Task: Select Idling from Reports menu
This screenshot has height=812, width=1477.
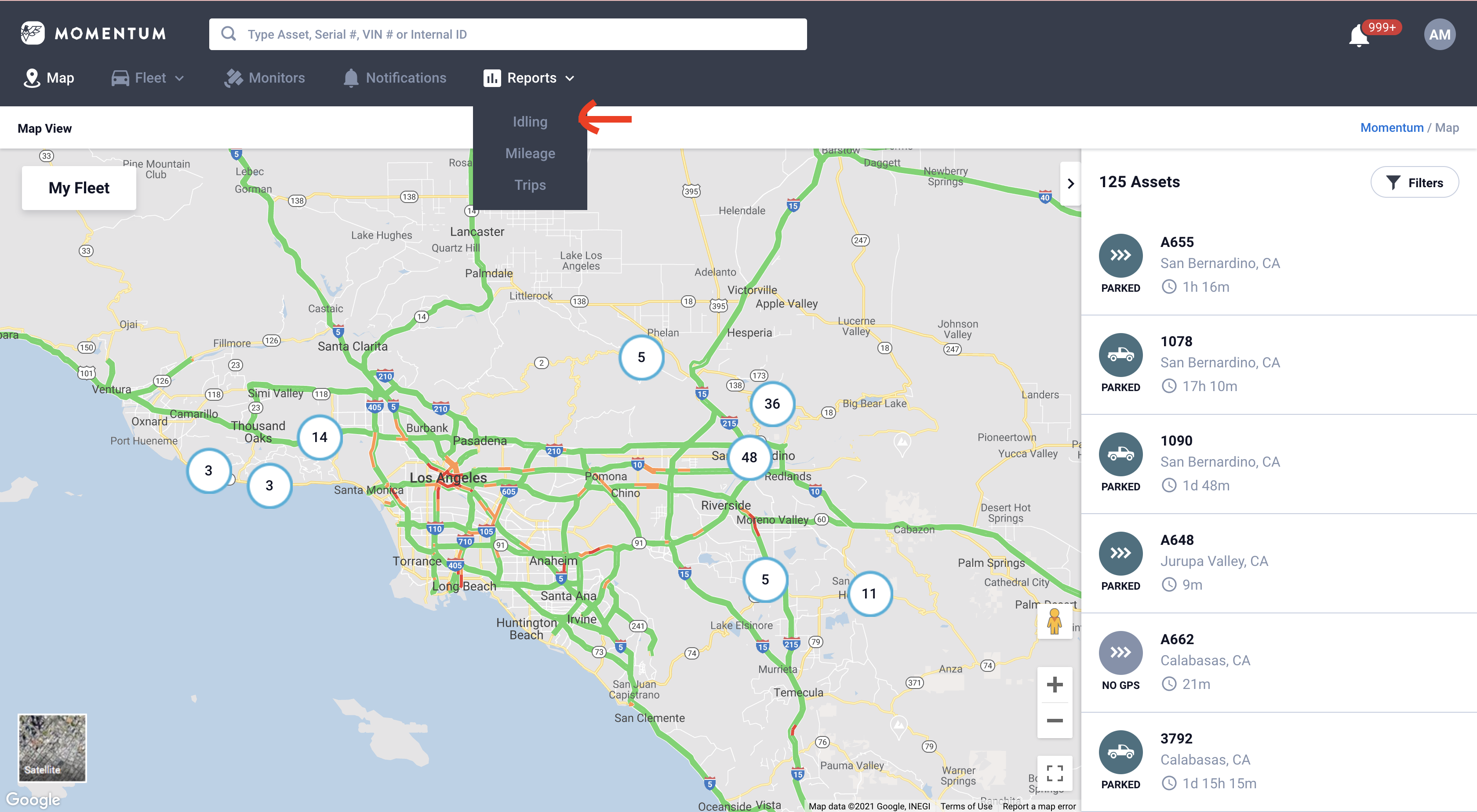Action: coord(530,121)
